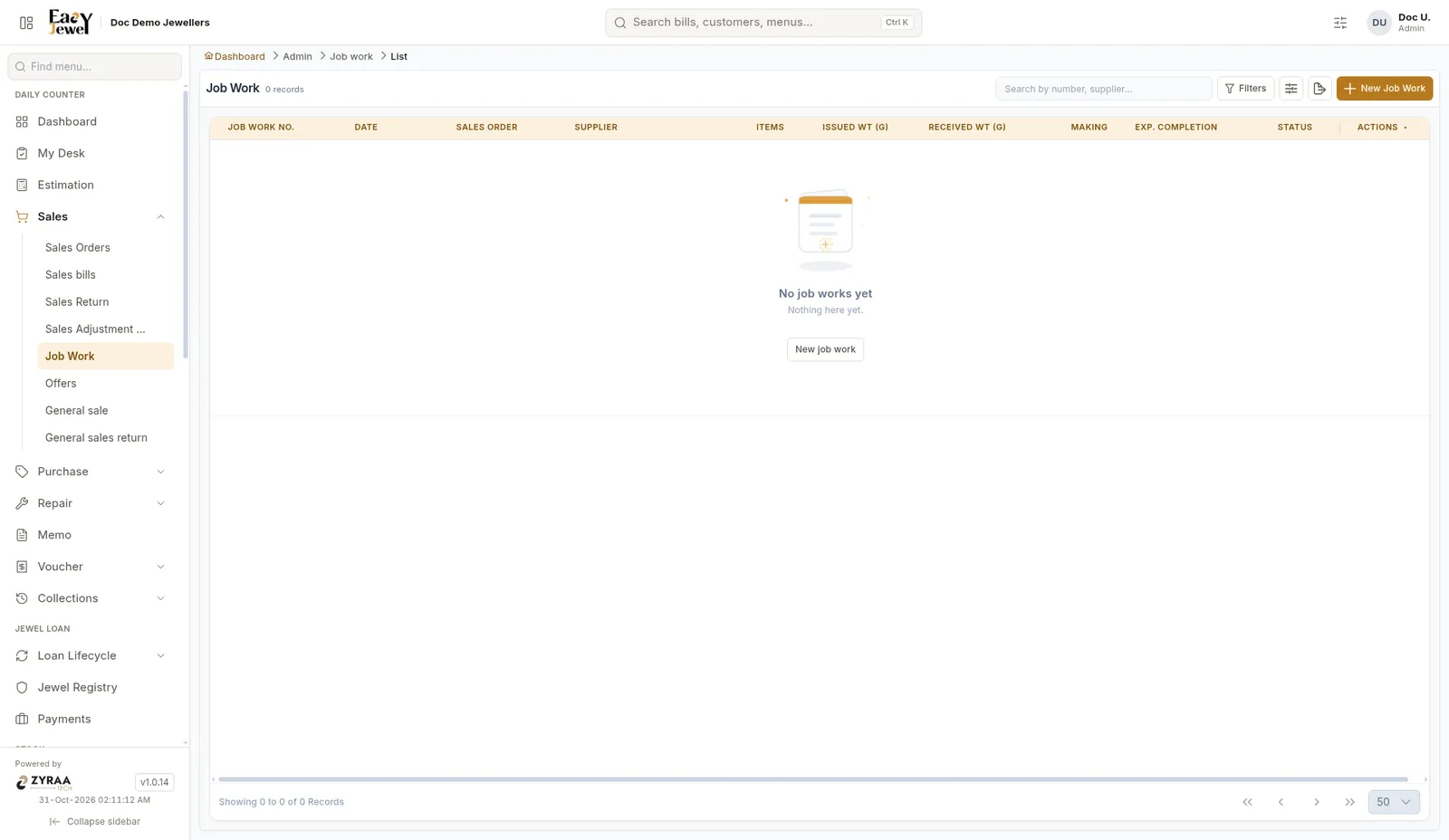
Task: Click the New Job Work button
Action: coord(1384,89)
